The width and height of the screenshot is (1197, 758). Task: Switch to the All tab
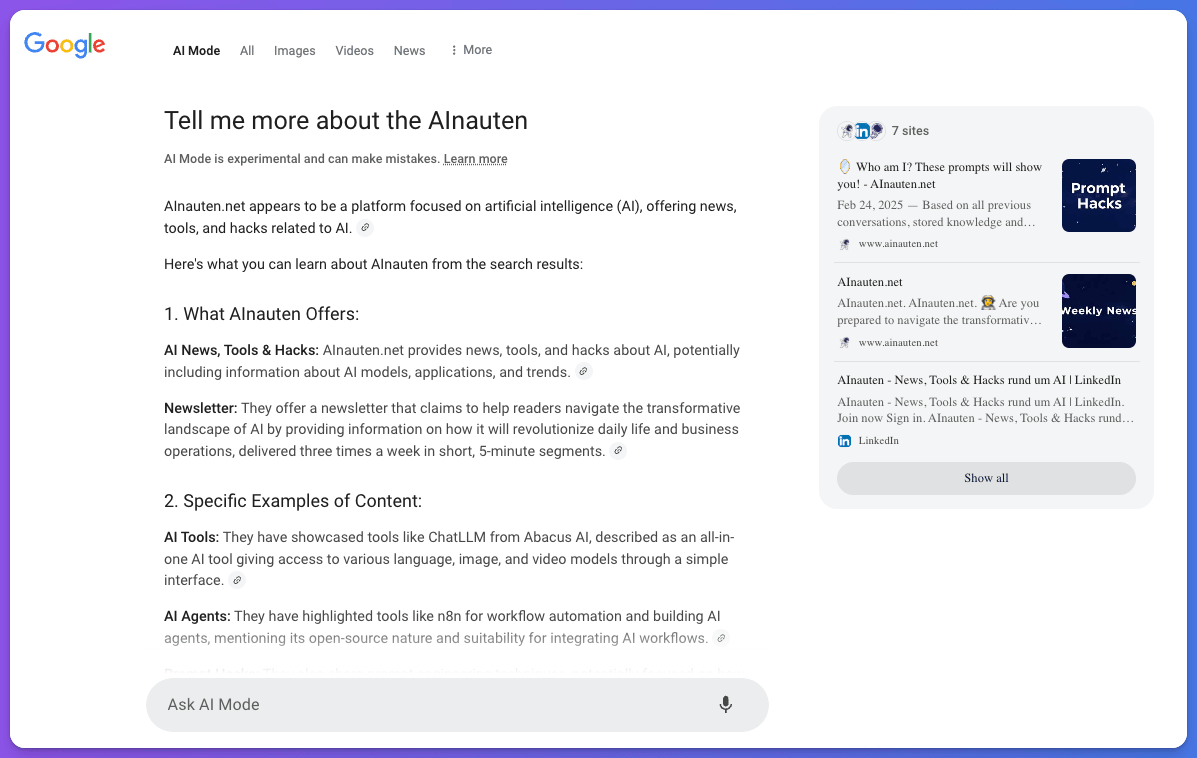pos(247,50)
